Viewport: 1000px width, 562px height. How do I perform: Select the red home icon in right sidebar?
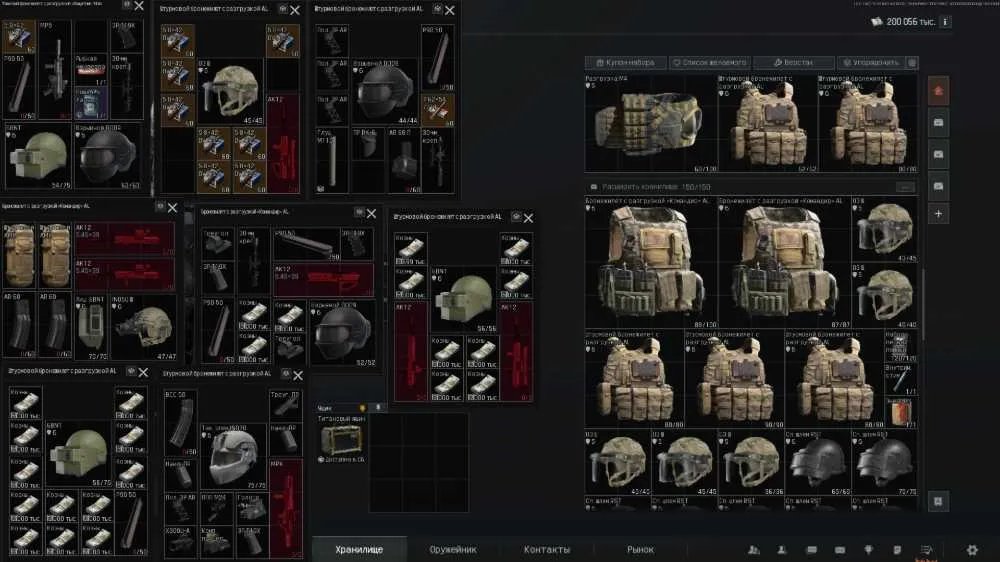tap(938, 91)
